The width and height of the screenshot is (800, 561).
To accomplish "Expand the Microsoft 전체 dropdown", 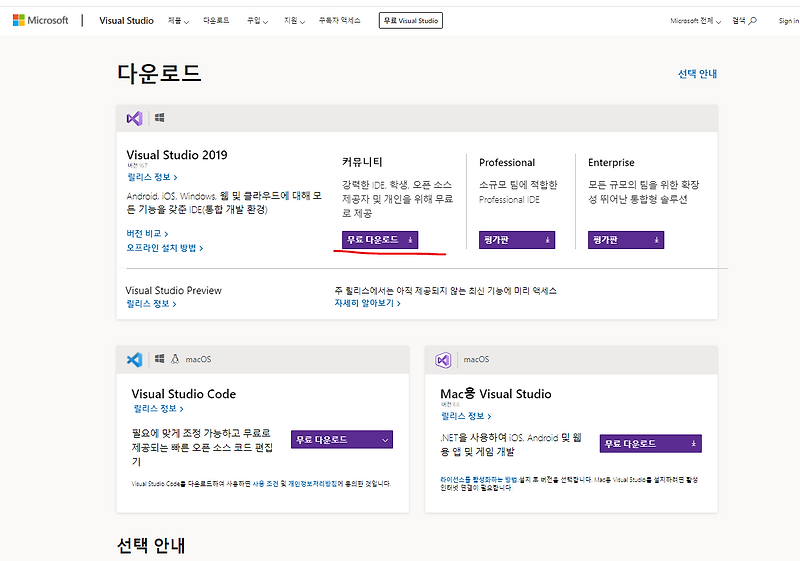I will pos(695,21).
